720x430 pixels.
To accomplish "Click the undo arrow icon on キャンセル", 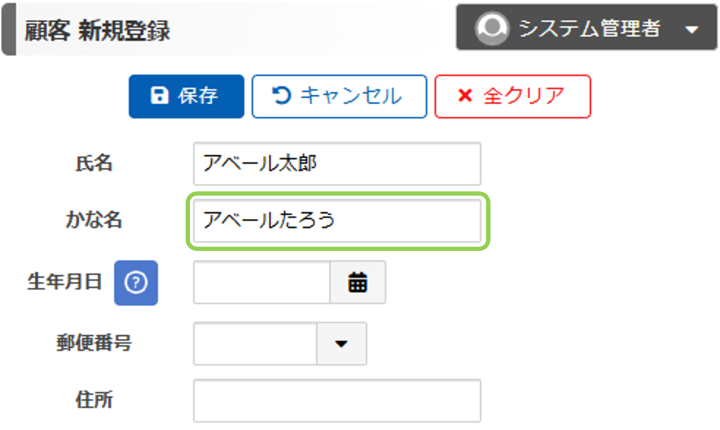I will pyautogui.click(x=282, y=96).
